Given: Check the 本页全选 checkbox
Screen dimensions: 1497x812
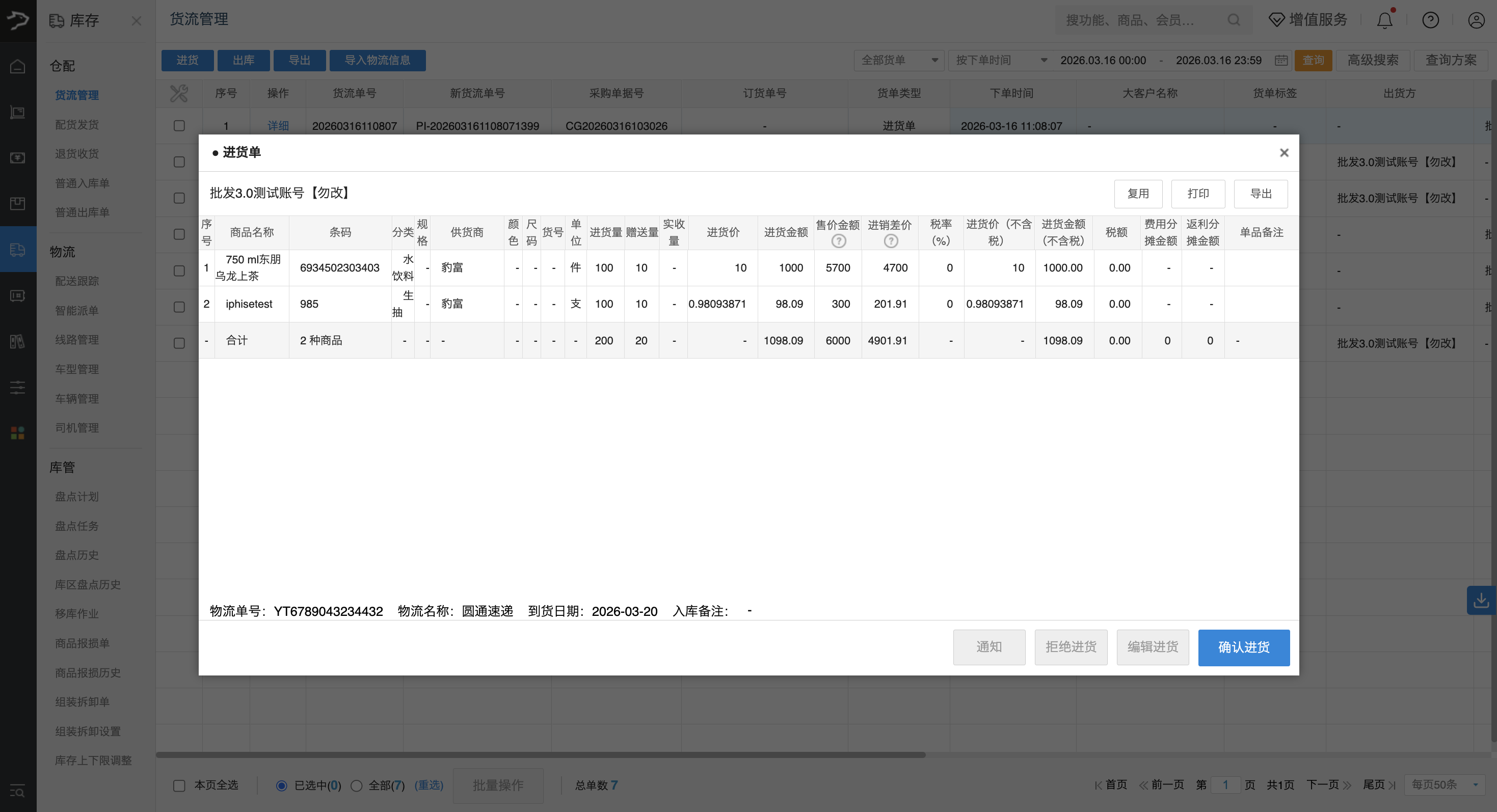Looking at the screenshot, I should click(179, 786).
